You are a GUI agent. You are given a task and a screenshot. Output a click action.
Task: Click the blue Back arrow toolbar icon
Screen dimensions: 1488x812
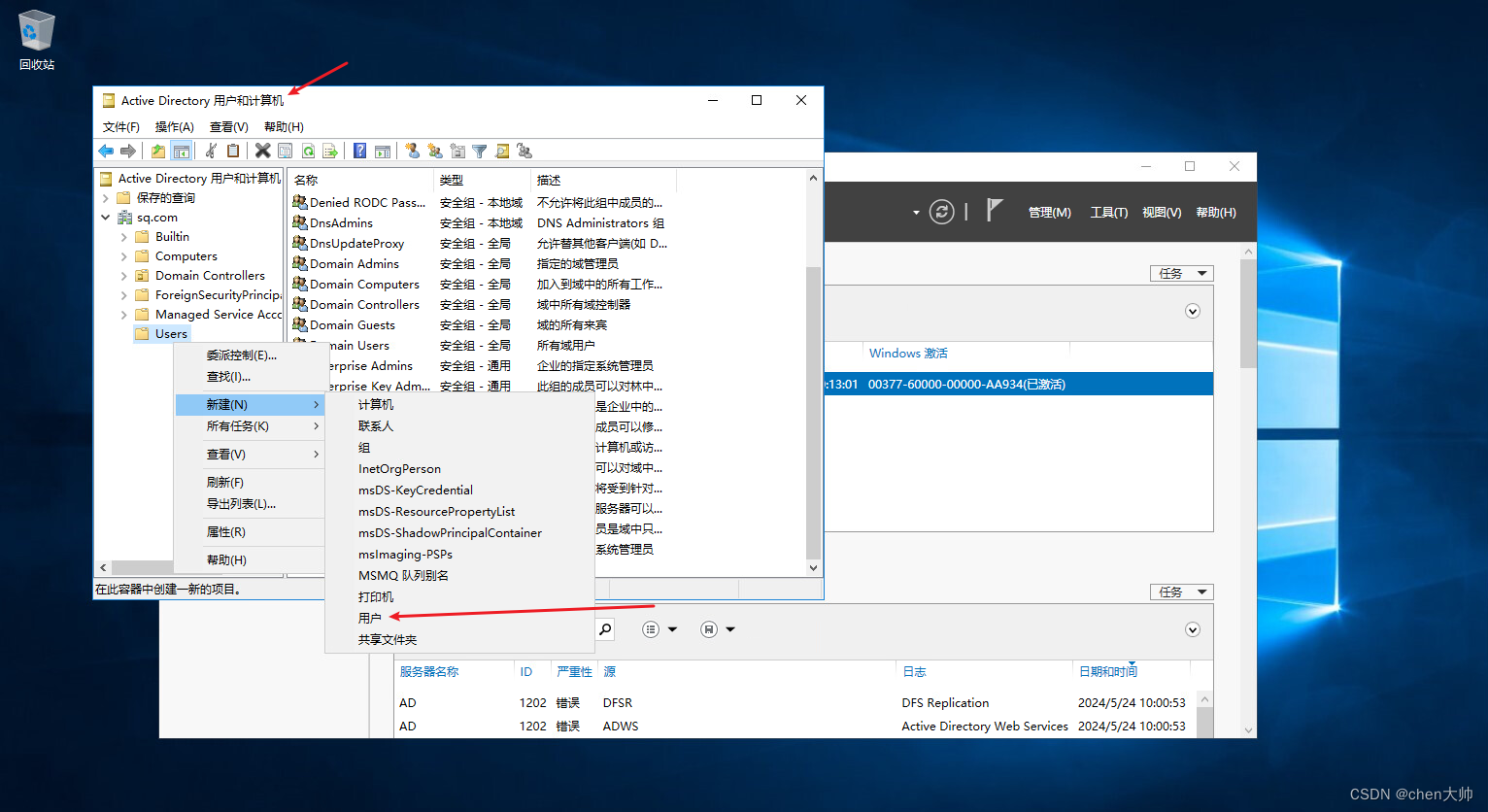[106, 151]
